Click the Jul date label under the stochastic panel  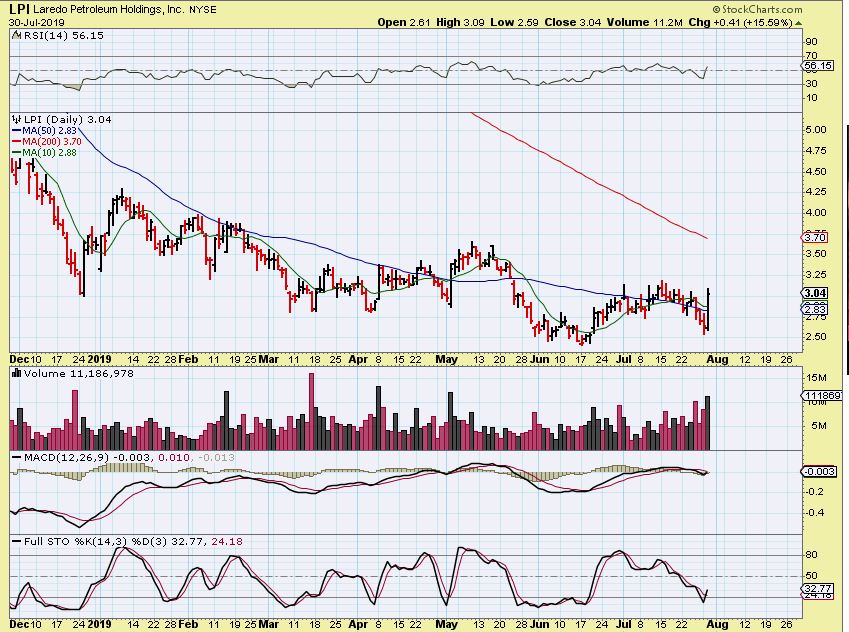tap(624, 624)
